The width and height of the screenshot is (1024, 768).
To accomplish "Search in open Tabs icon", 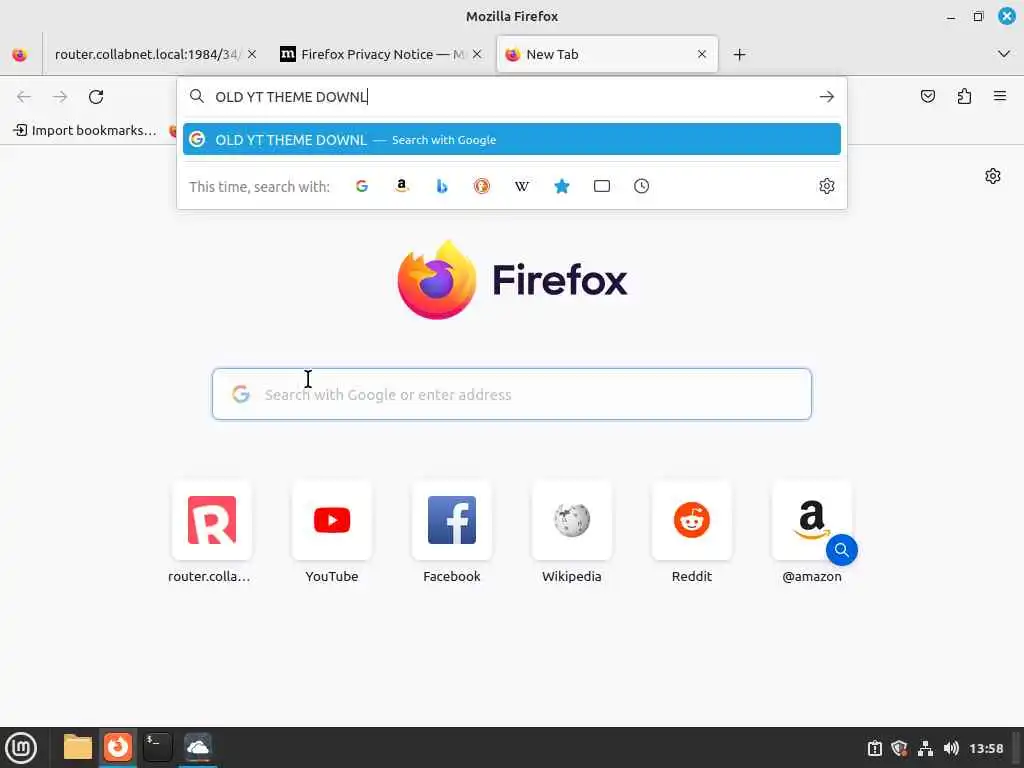I will click(601, 186).
